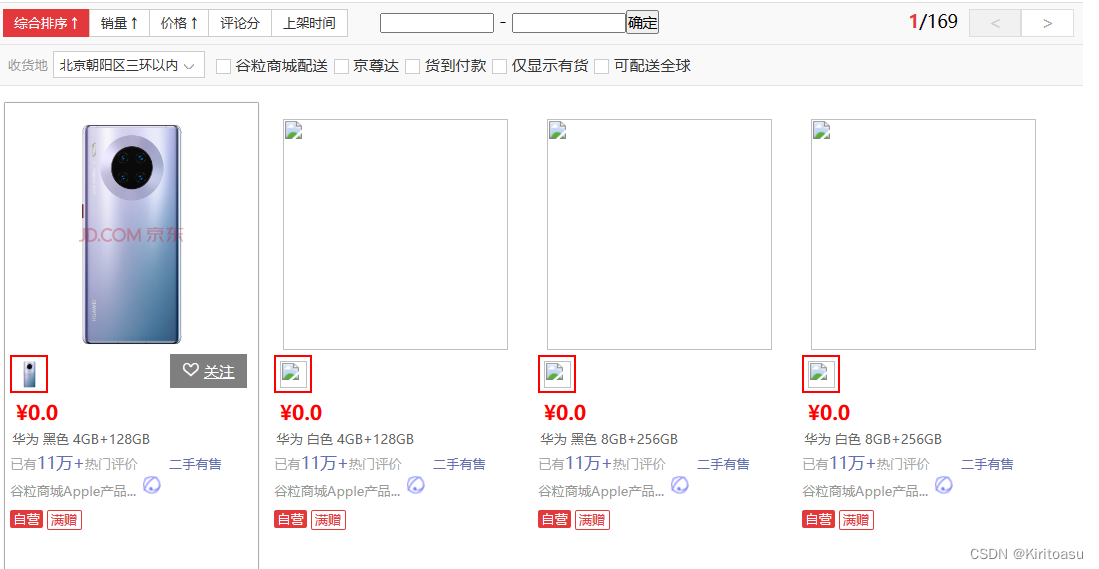1099x569 pixels.
Task: Open shop name under 华为 白色 8GB+256GB
Action: tap(865, 491)
